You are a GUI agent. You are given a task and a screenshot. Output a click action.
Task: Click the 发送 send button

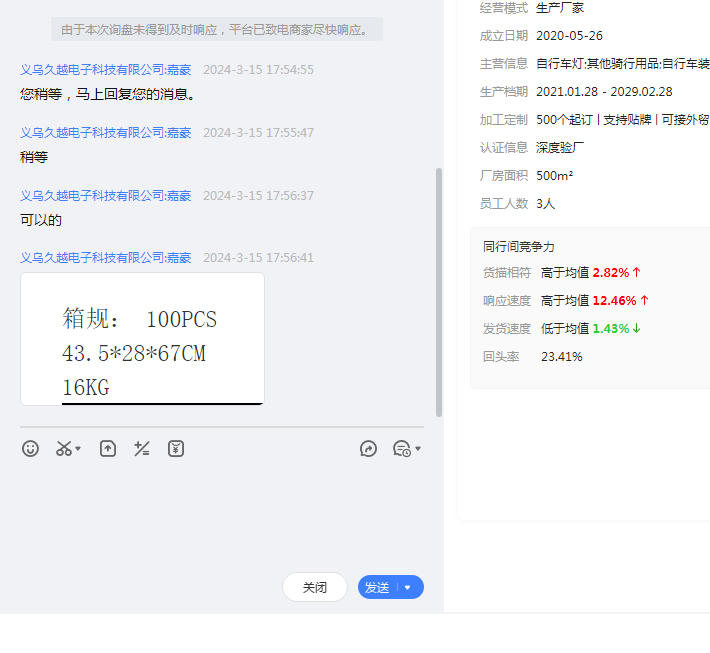click(377, 587)
